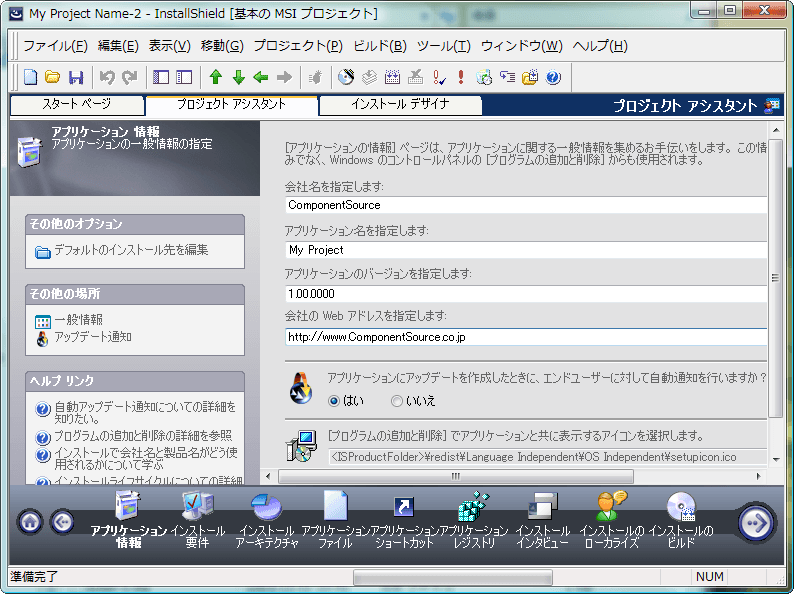Image resolution: width=794 pixels, height=594 pixels.
Task: Switch to the インストール デザイナ tab
Action: coord(400,105)
